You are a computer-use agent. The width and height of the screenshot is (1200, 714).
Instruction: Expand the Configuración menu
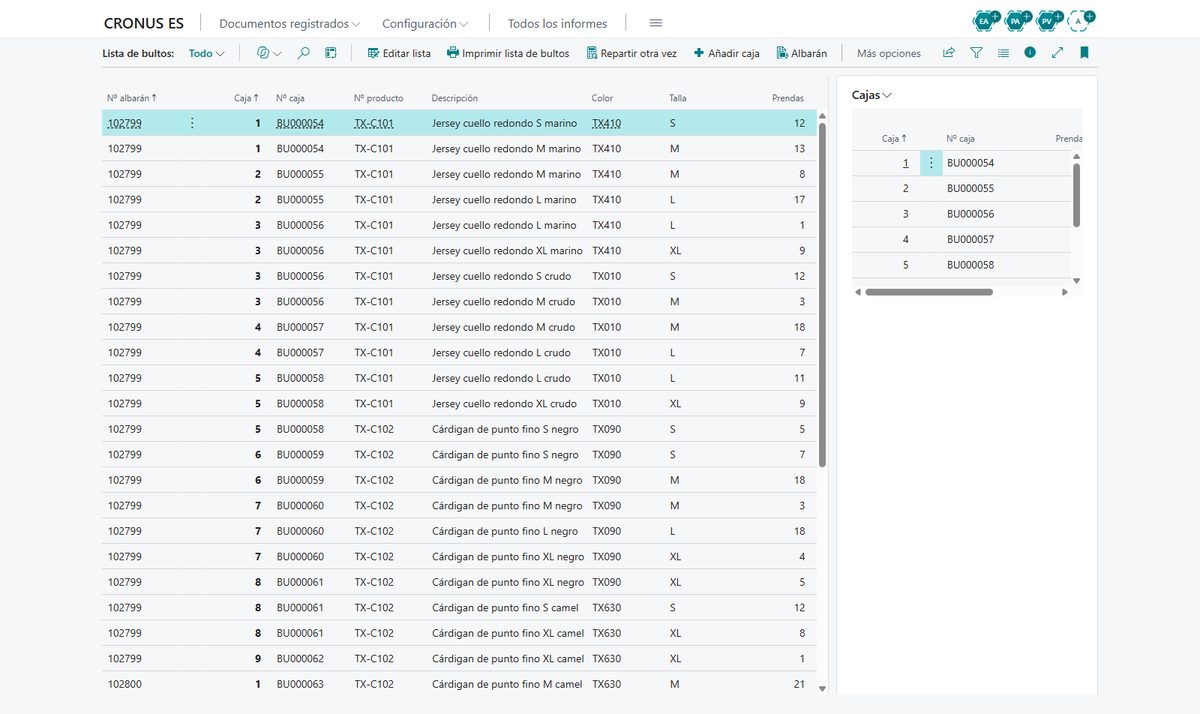click(x=425, y=23)
